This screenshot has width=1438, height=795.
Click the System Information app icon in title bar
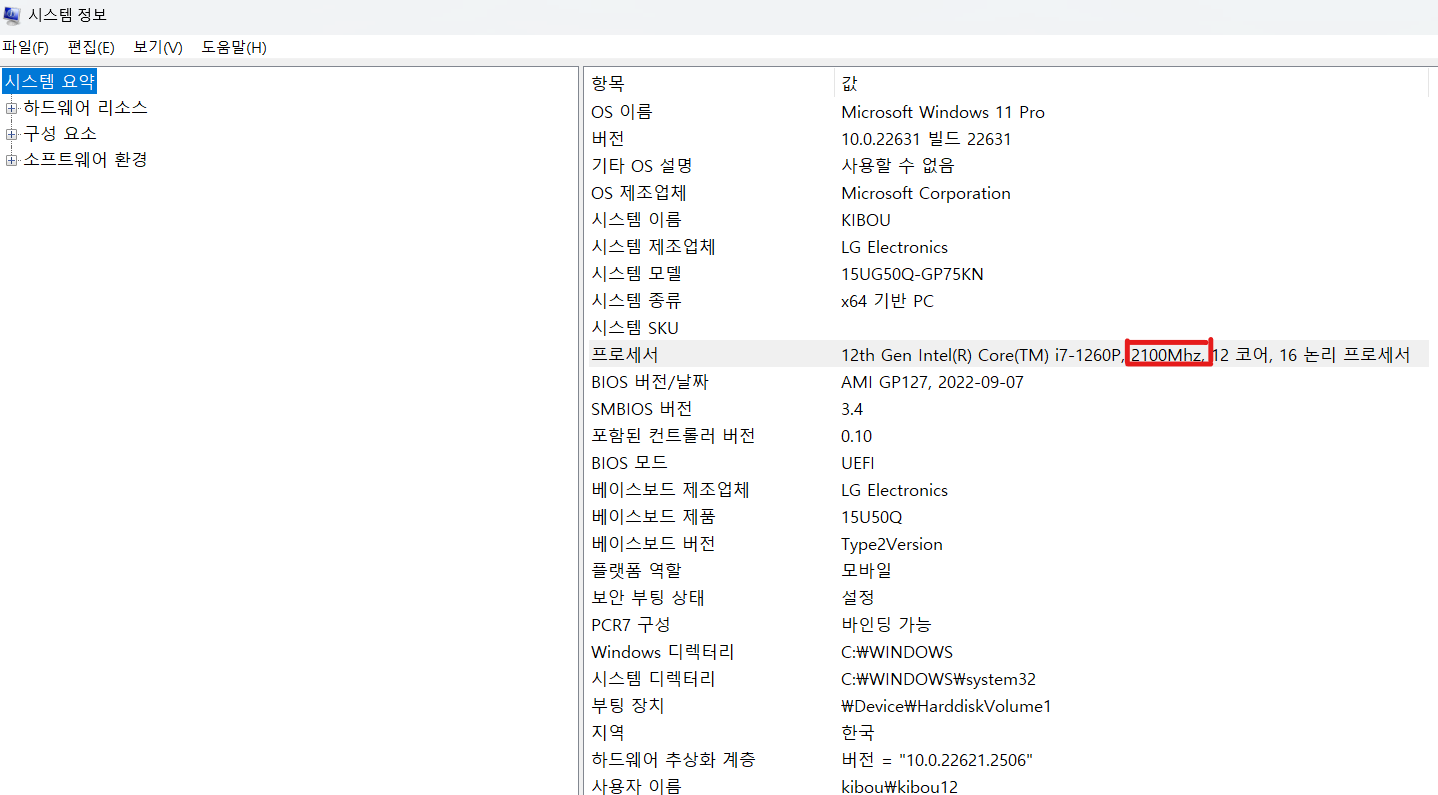point(12,15)
